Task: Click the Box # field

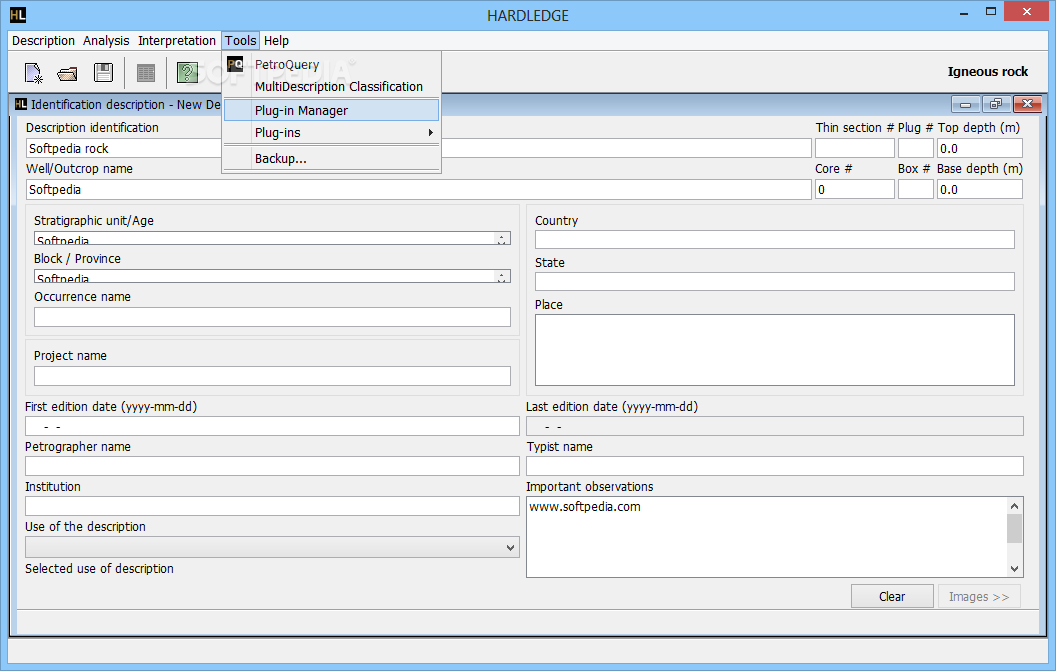Action: click(x=916, y=189)
